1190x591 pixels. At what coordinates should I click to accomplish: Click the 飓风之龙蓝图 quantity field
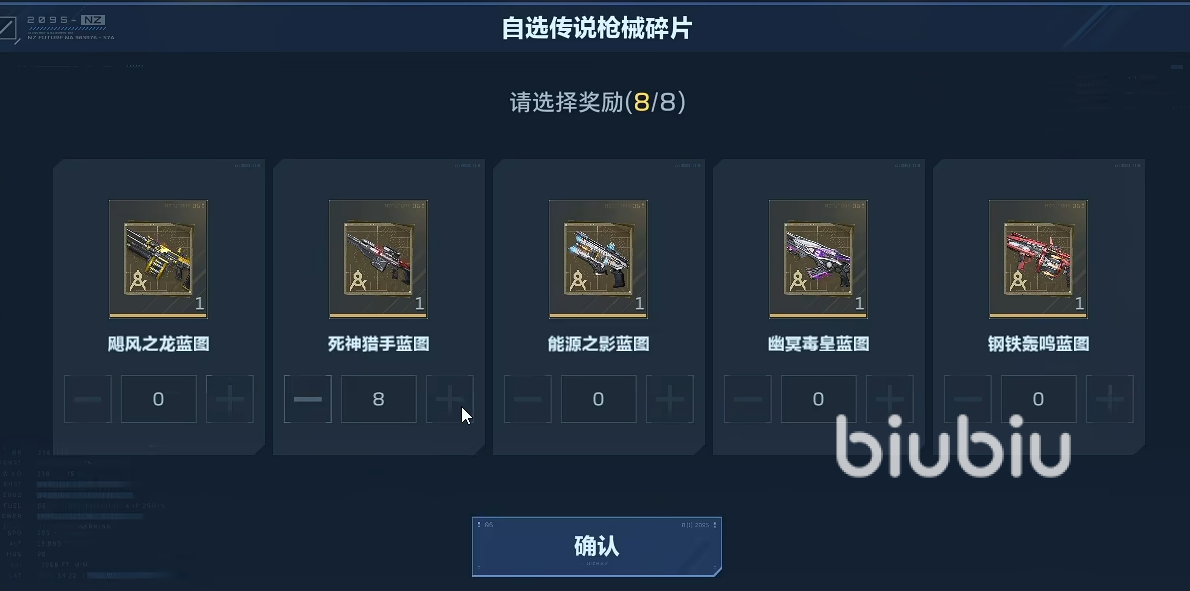pyautogui.click(x=159, y=399)
